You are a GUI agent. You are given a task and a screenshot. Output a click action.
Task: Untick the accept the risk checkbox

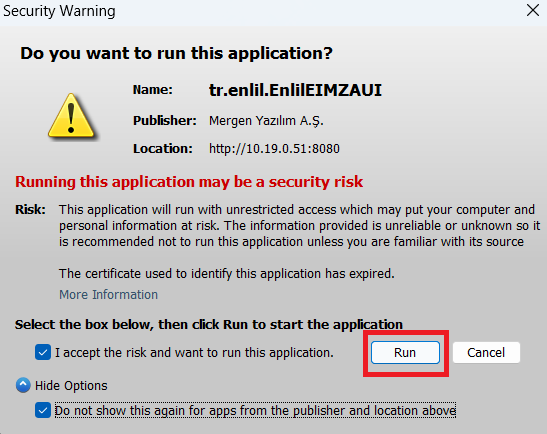43,352
